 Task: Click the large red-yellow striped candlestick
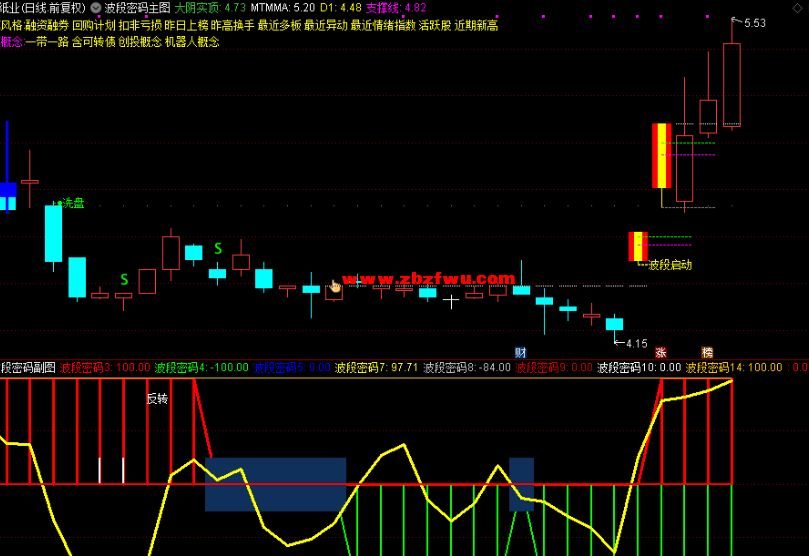click(662, 156)
